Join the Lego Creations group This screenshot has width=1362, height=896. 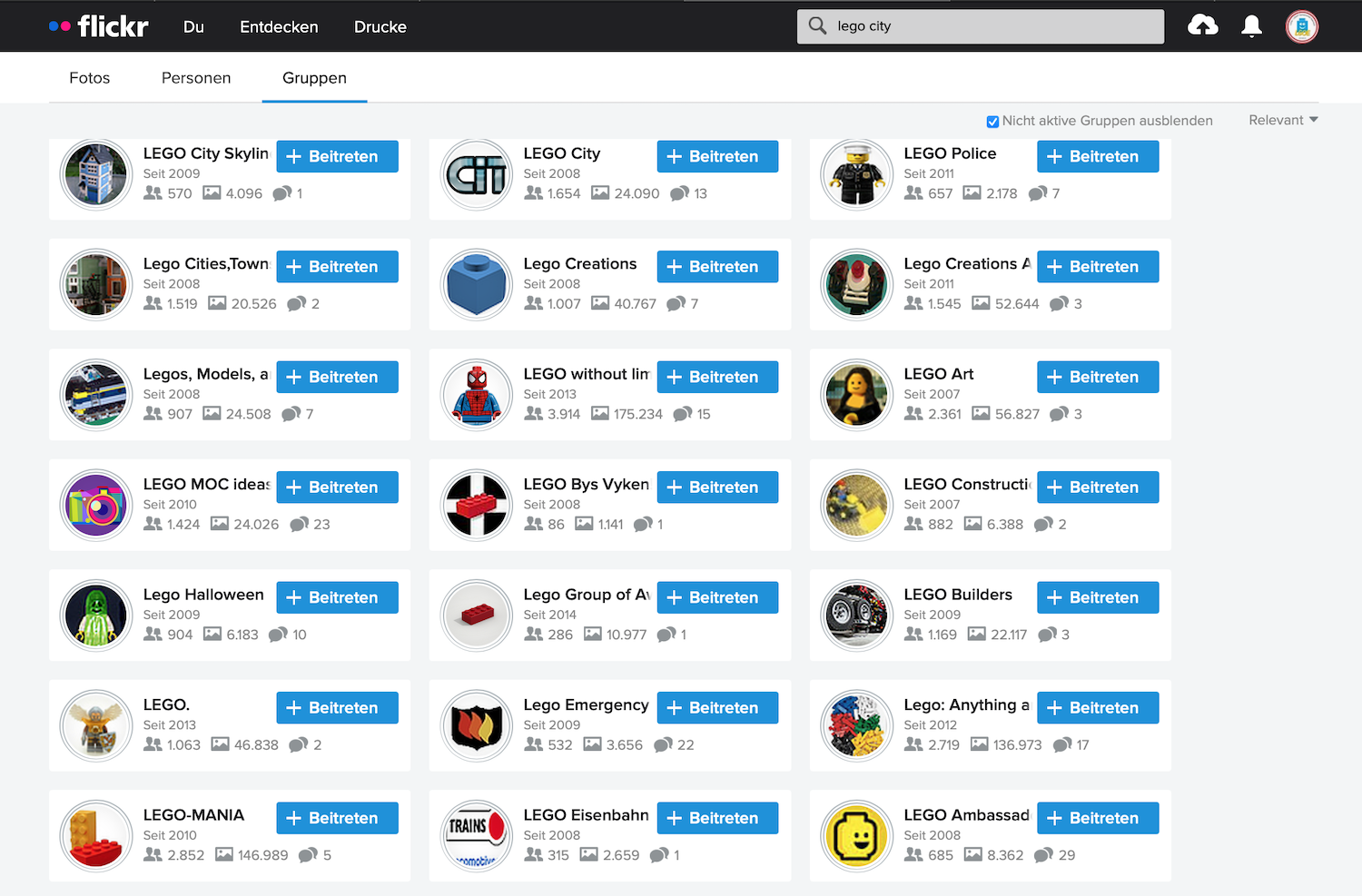[x=718, y=267]
